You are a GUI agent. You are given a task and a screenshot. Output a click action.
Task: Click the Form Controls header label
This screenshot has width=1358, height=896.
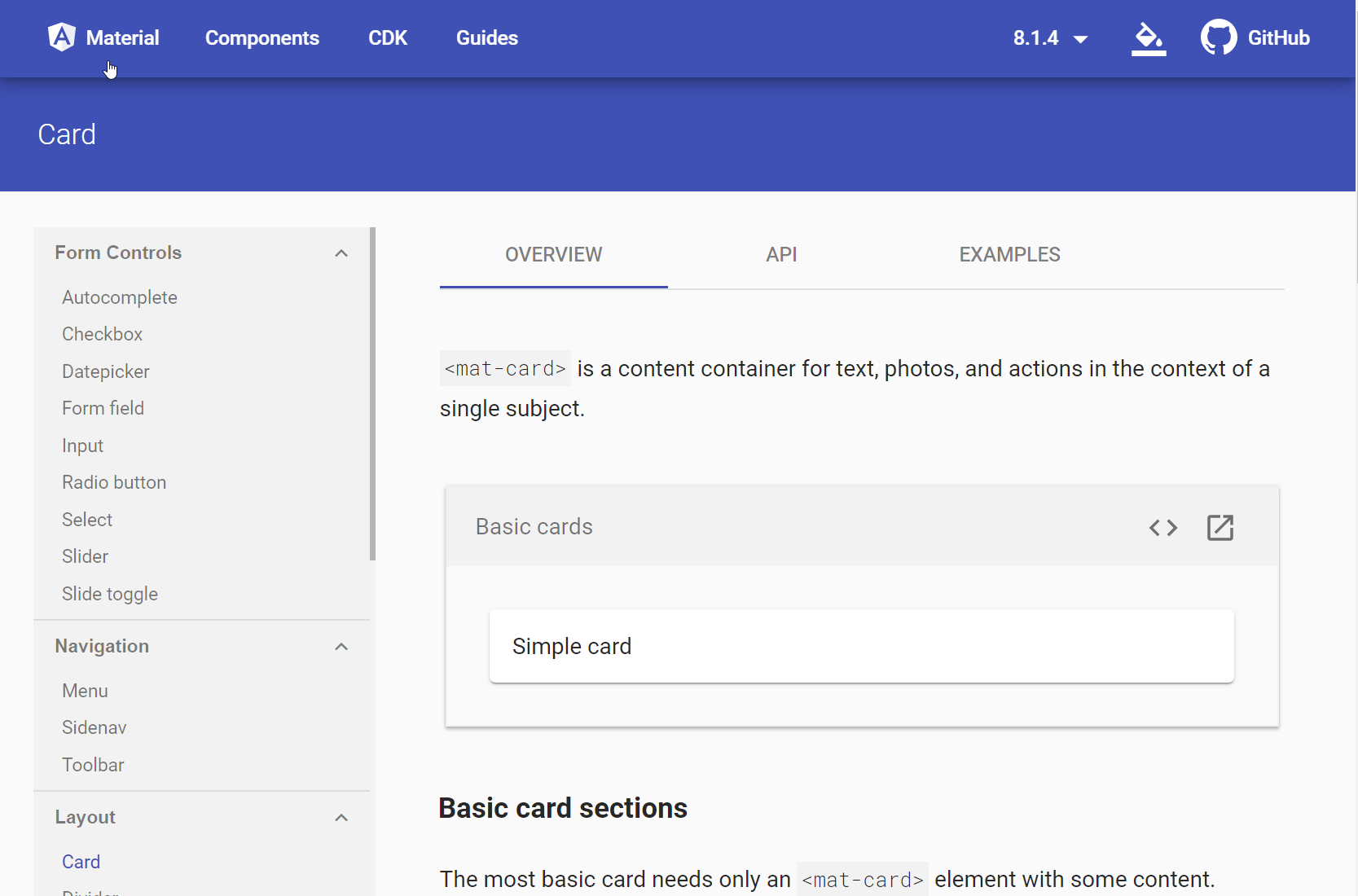[118, 253]
